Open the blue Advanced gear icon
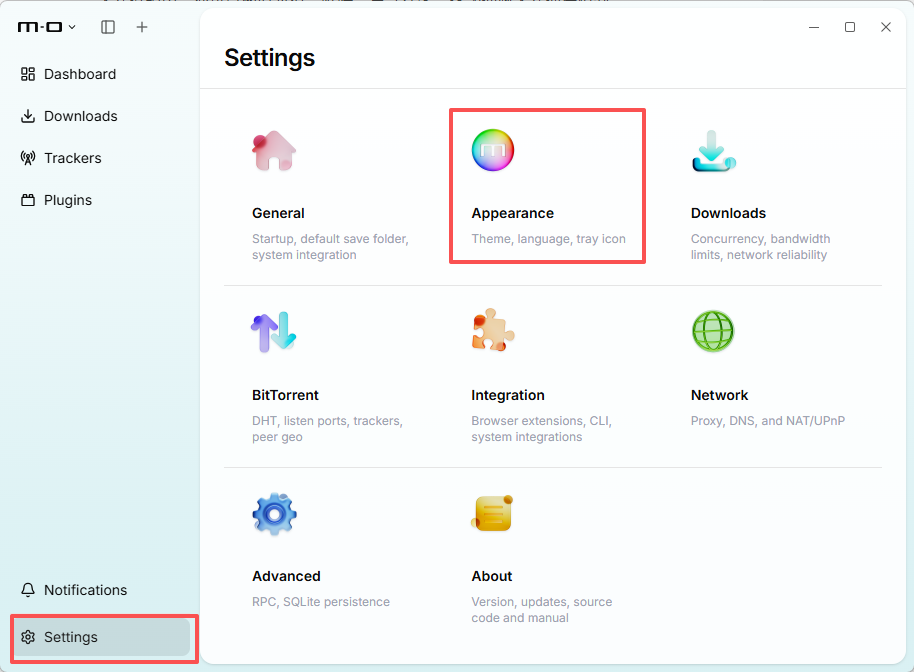Screen dimensions: 914x672 tap(275, 514)
